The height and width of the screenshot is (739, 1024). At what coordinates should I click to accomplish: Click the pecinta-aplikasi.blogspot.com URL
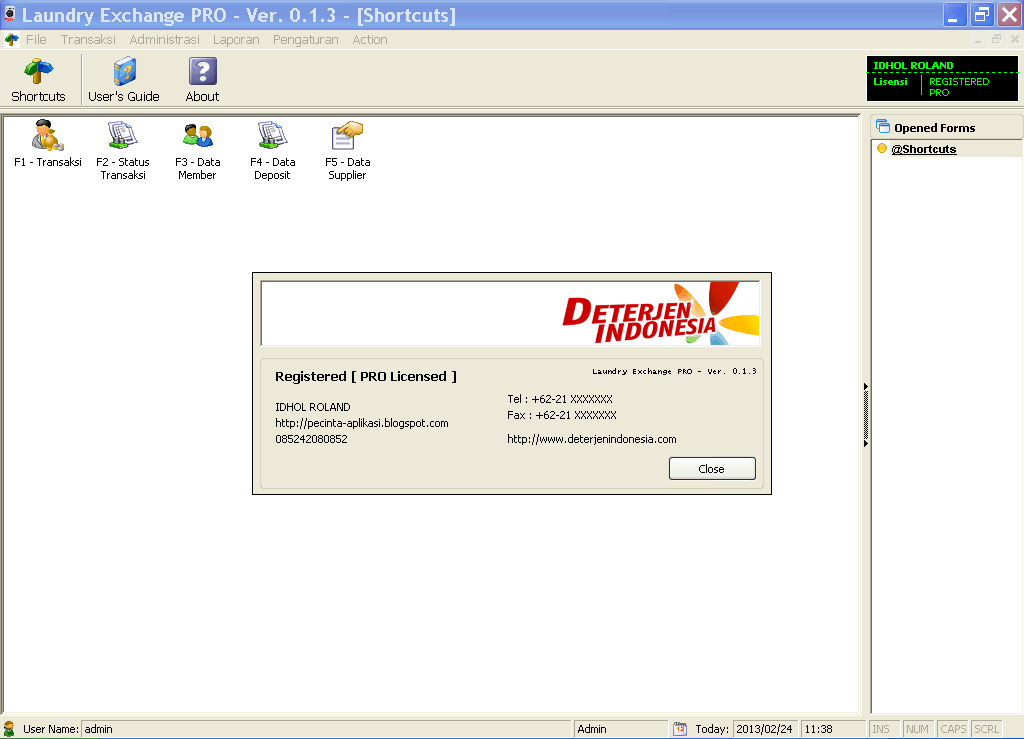(x=362, y=423)
